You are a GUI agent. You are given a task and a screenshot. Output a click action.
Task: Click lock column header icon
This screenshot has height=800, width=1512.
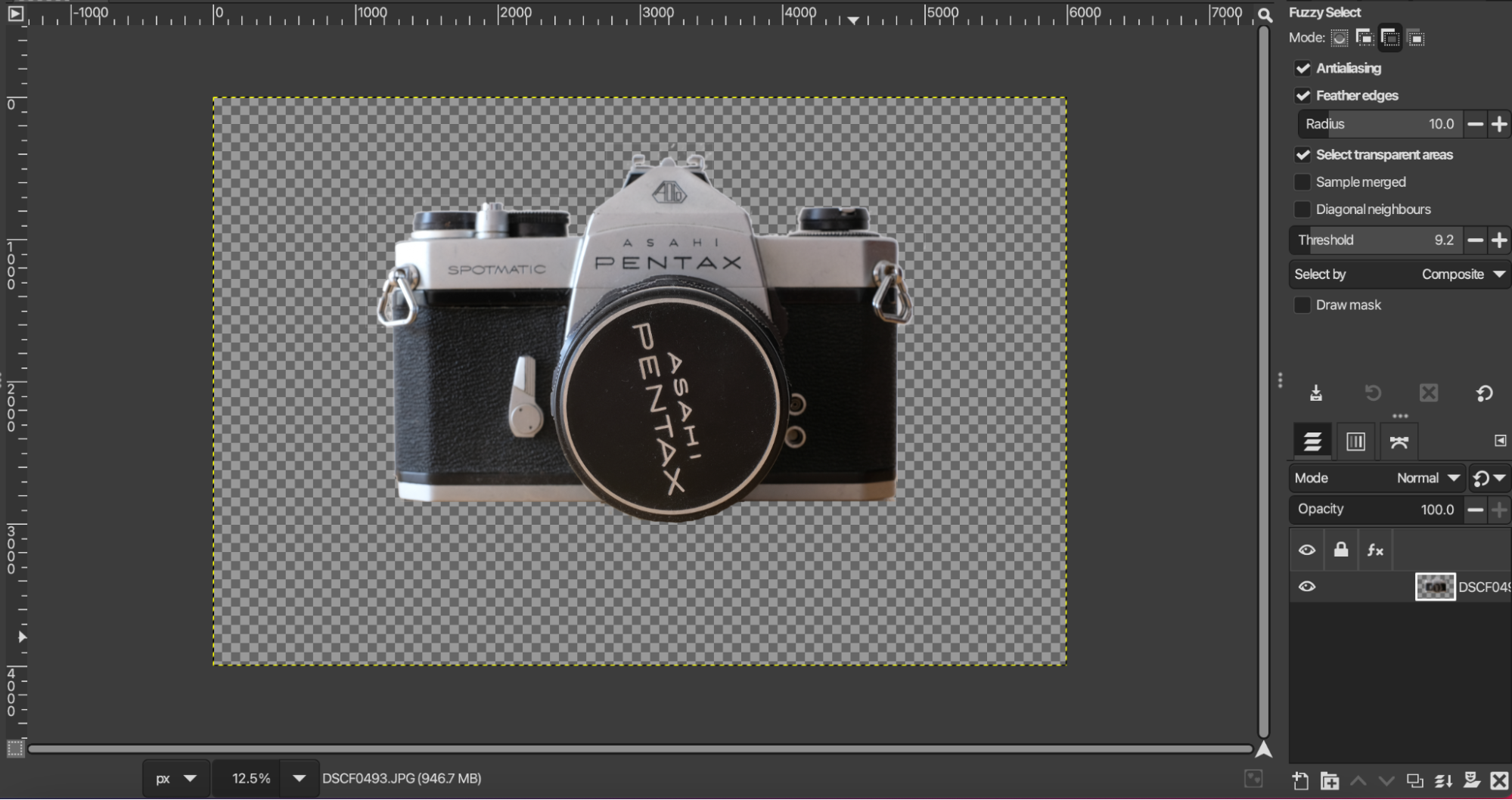click(1341, 550)
